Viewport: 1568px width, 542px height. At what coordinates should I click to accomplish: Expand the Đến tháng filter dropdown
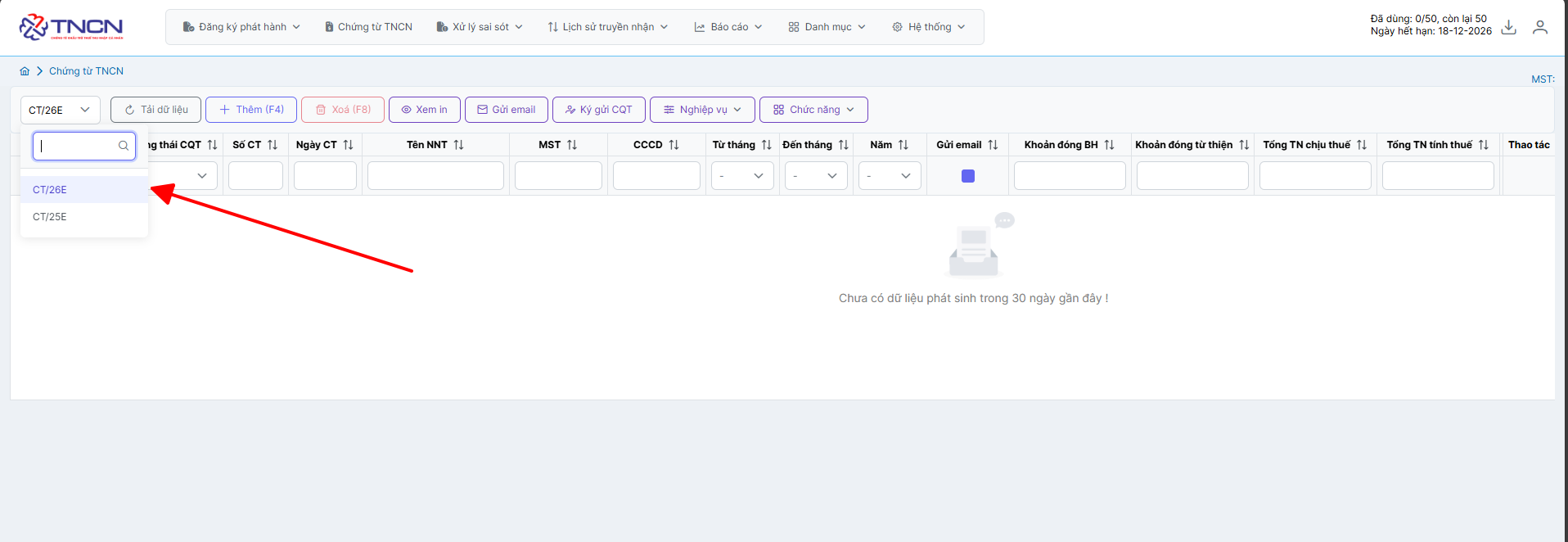click(x=816, y=176)
